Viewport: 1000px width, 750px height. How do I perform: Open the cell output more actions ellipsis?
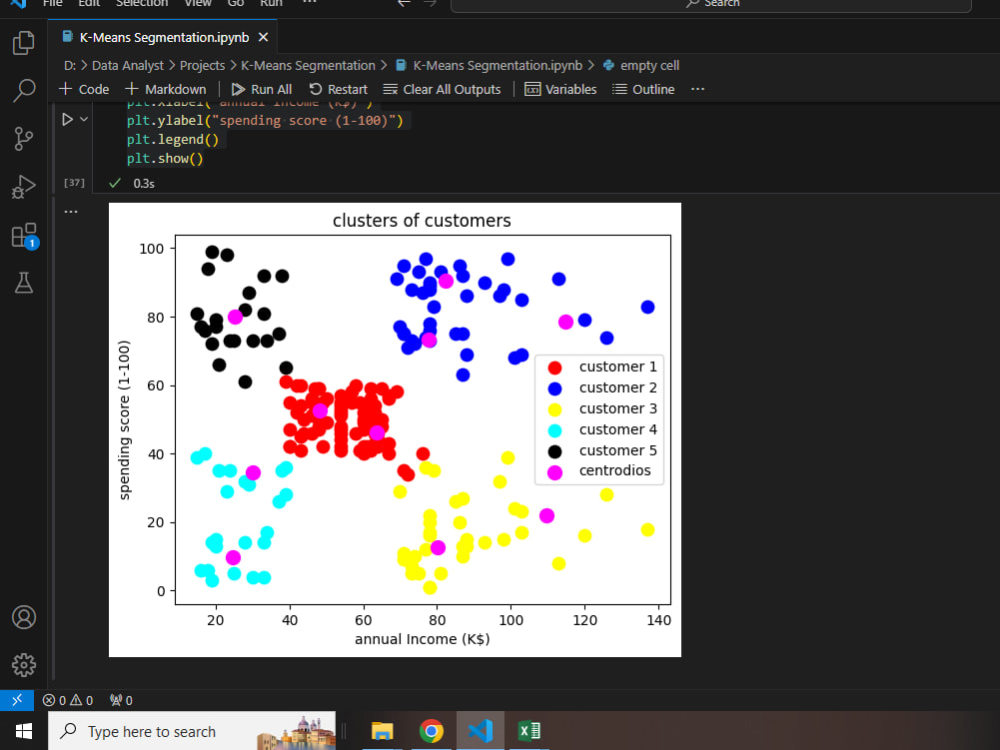coord(71,211)
